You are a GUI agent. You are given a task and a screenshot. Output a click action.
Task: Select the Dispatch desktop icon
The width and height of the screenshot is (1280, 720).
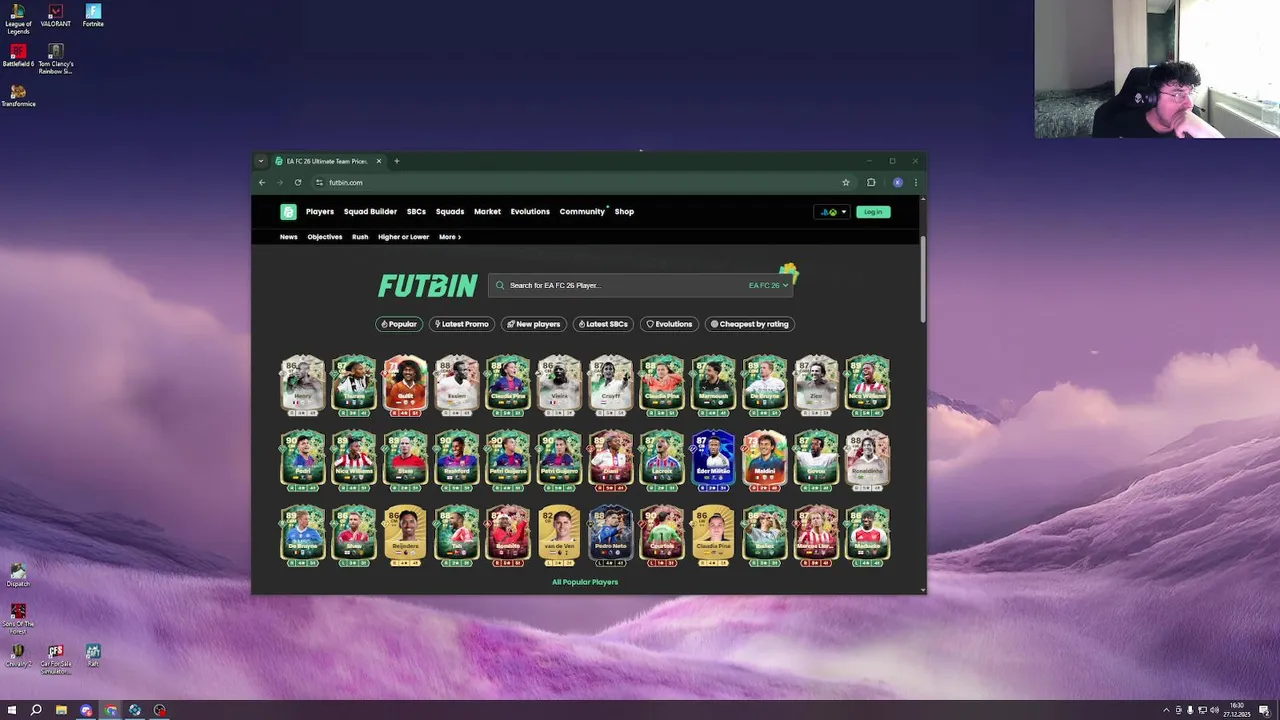[18, 576]
